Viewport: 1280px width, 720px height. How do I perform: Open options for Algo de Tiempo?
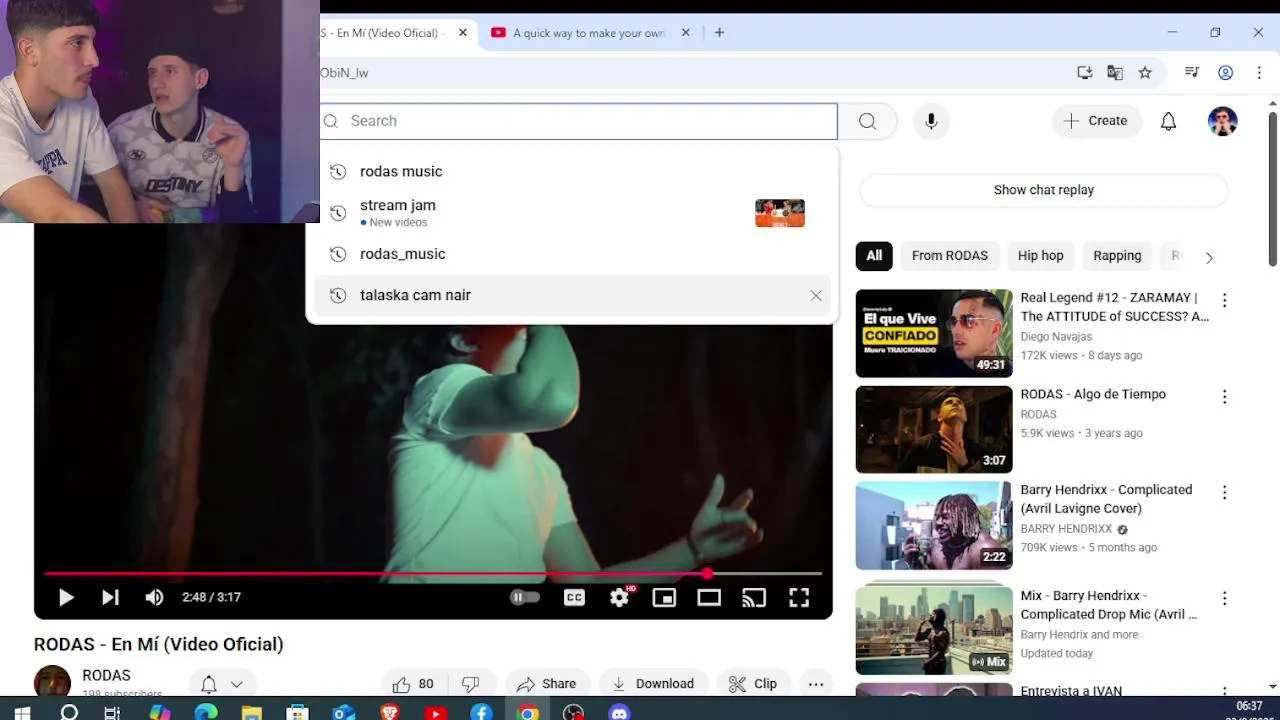1224,397
